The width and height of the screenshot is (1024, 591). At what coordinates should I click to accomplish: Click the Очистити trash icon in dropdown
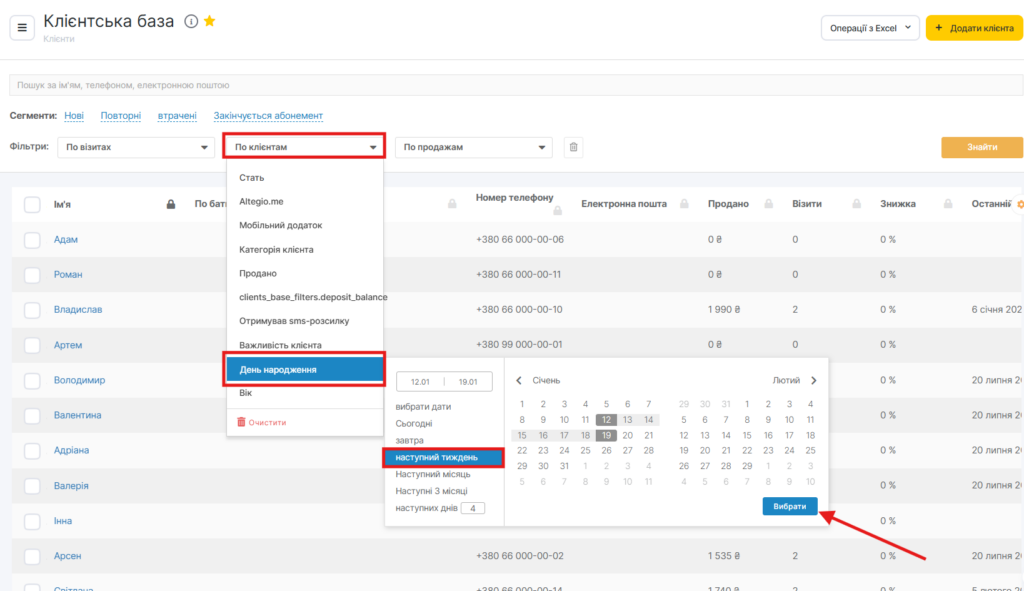click(x=241, y=422)
